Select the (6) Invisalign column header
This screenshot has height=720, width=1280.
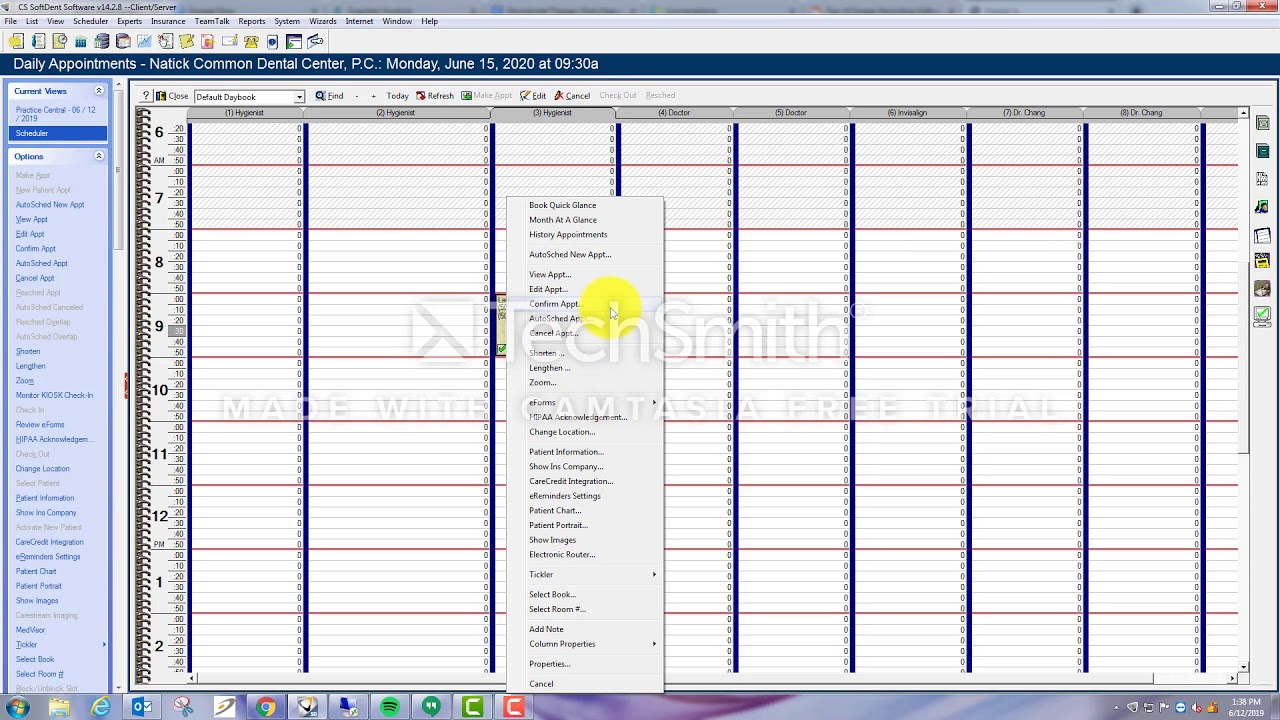(908, 113)
